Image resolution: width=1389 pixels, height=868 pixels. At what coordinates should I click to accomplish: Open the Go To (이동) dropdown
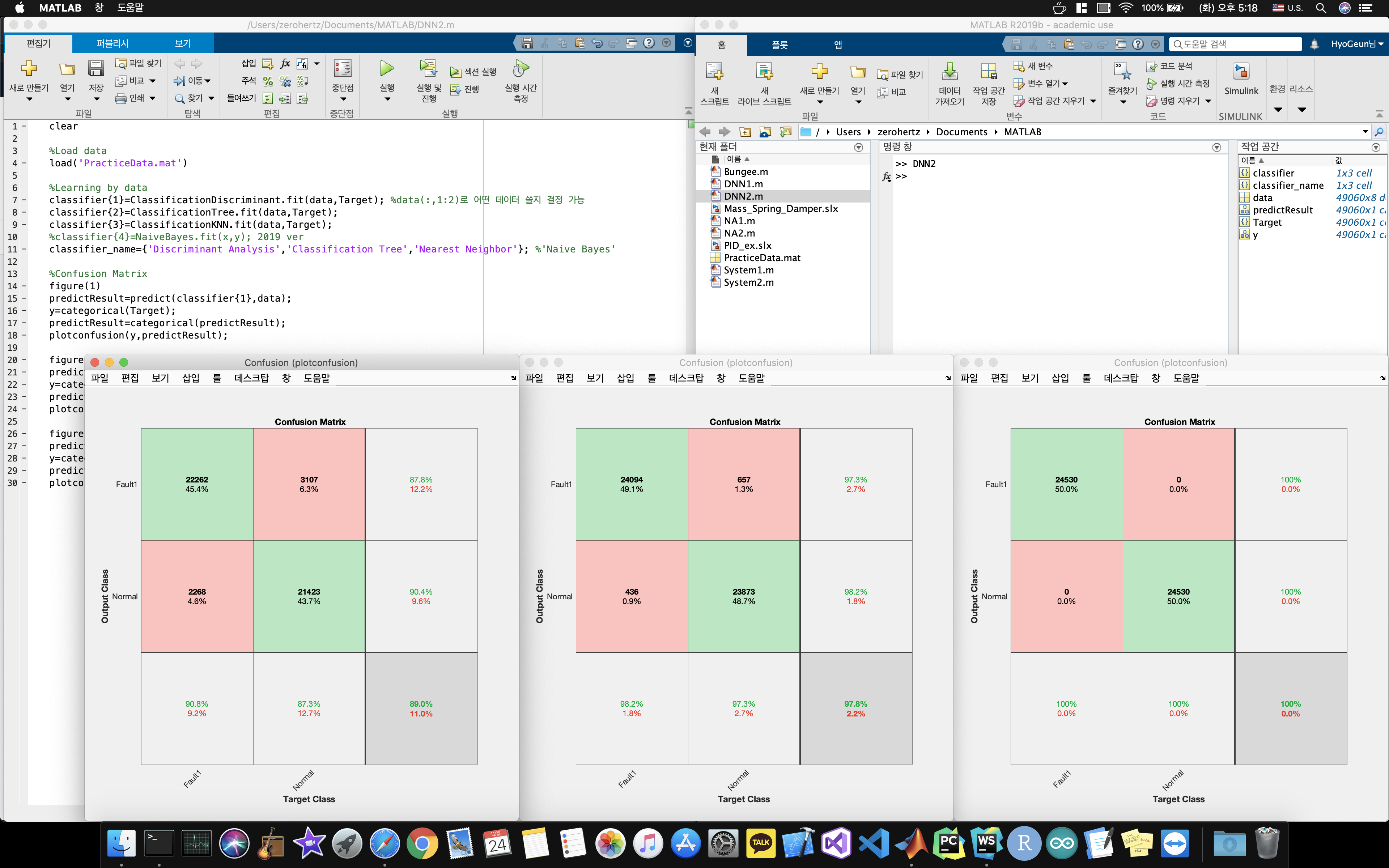coord(208,81)
